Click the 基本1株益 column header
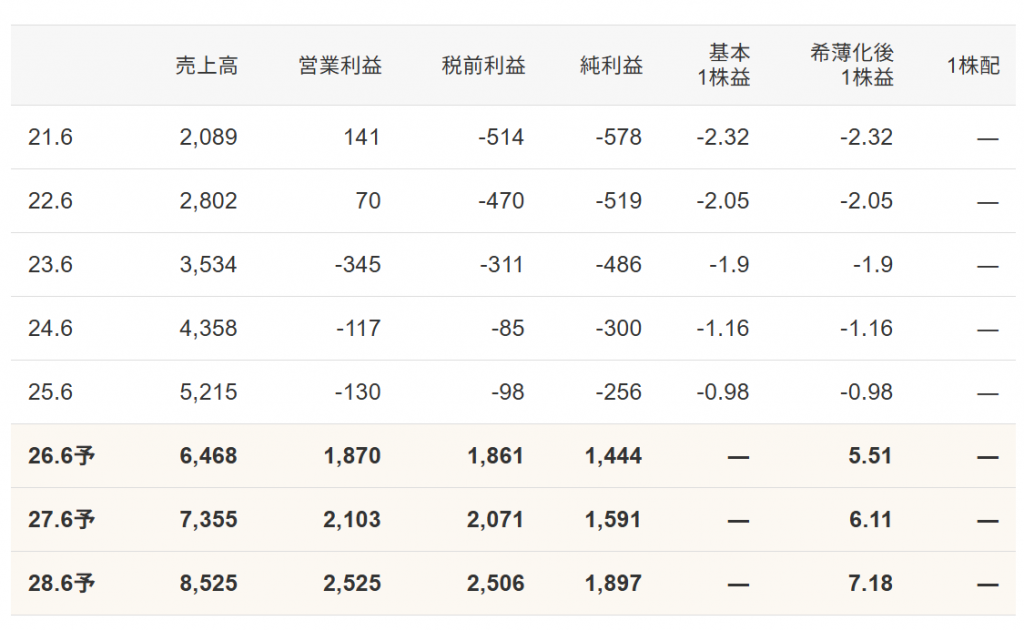The width and height of the screenshot is (1024, 631). pyautogui.click(x=724, y=65)
